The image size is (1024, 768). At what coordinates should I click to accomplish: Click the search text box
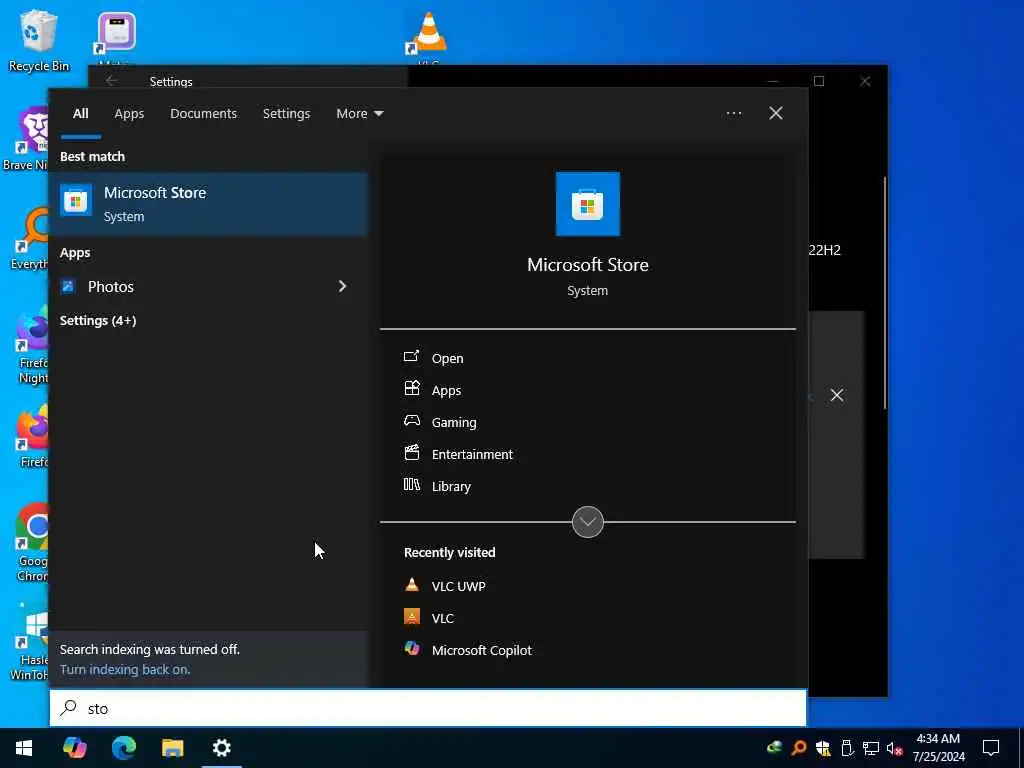click(x=428, y=708)
